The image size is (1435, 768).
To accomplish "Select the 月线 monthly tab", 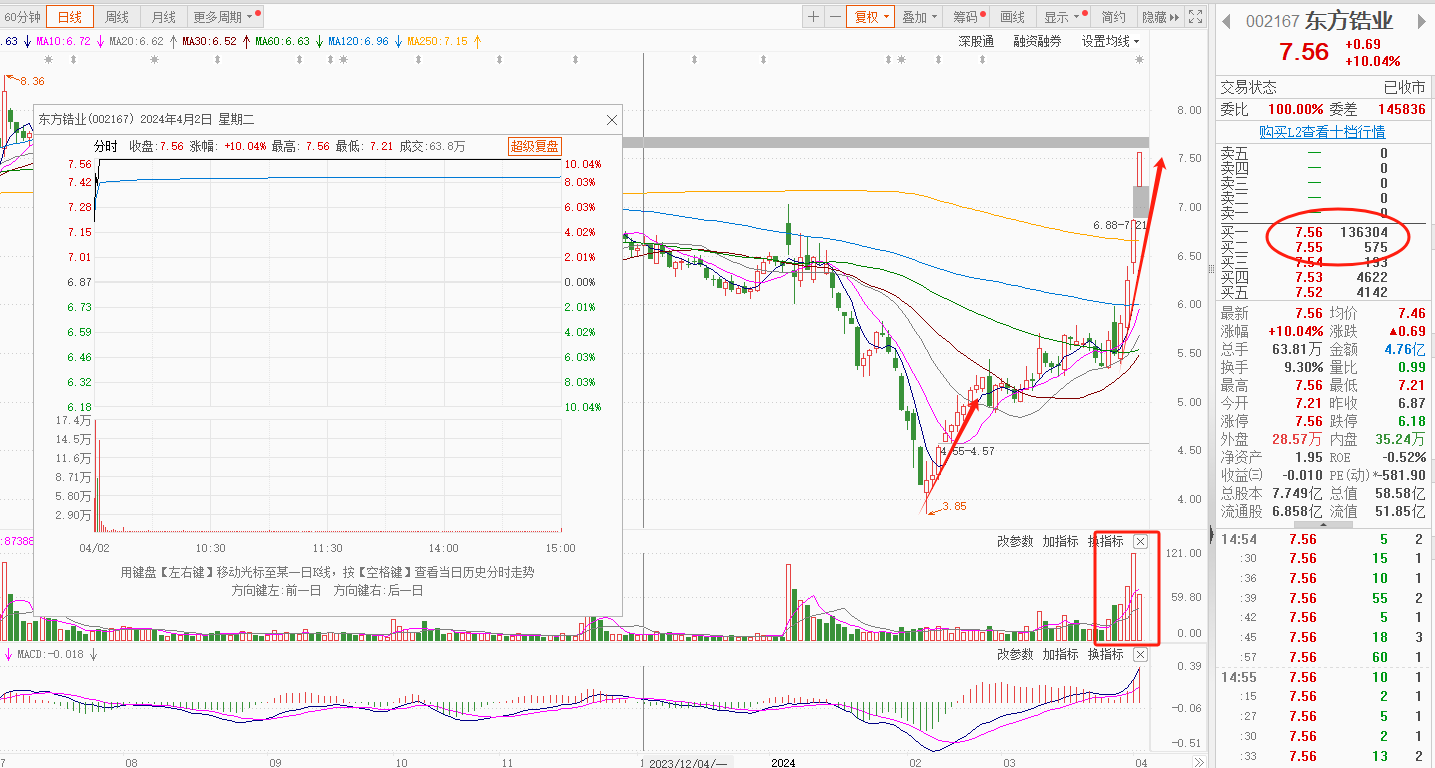I will [x=163, y=17].
